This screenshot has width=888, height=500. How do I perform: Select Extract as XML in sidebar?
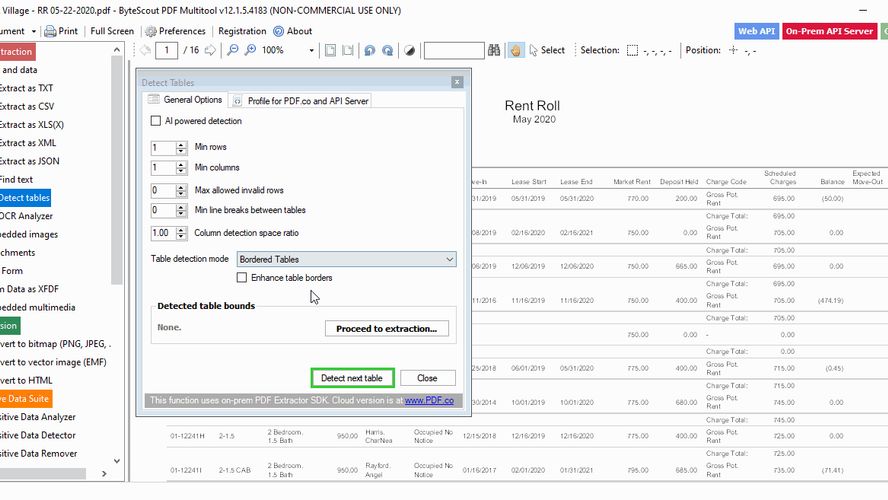(x=28, y=143)
